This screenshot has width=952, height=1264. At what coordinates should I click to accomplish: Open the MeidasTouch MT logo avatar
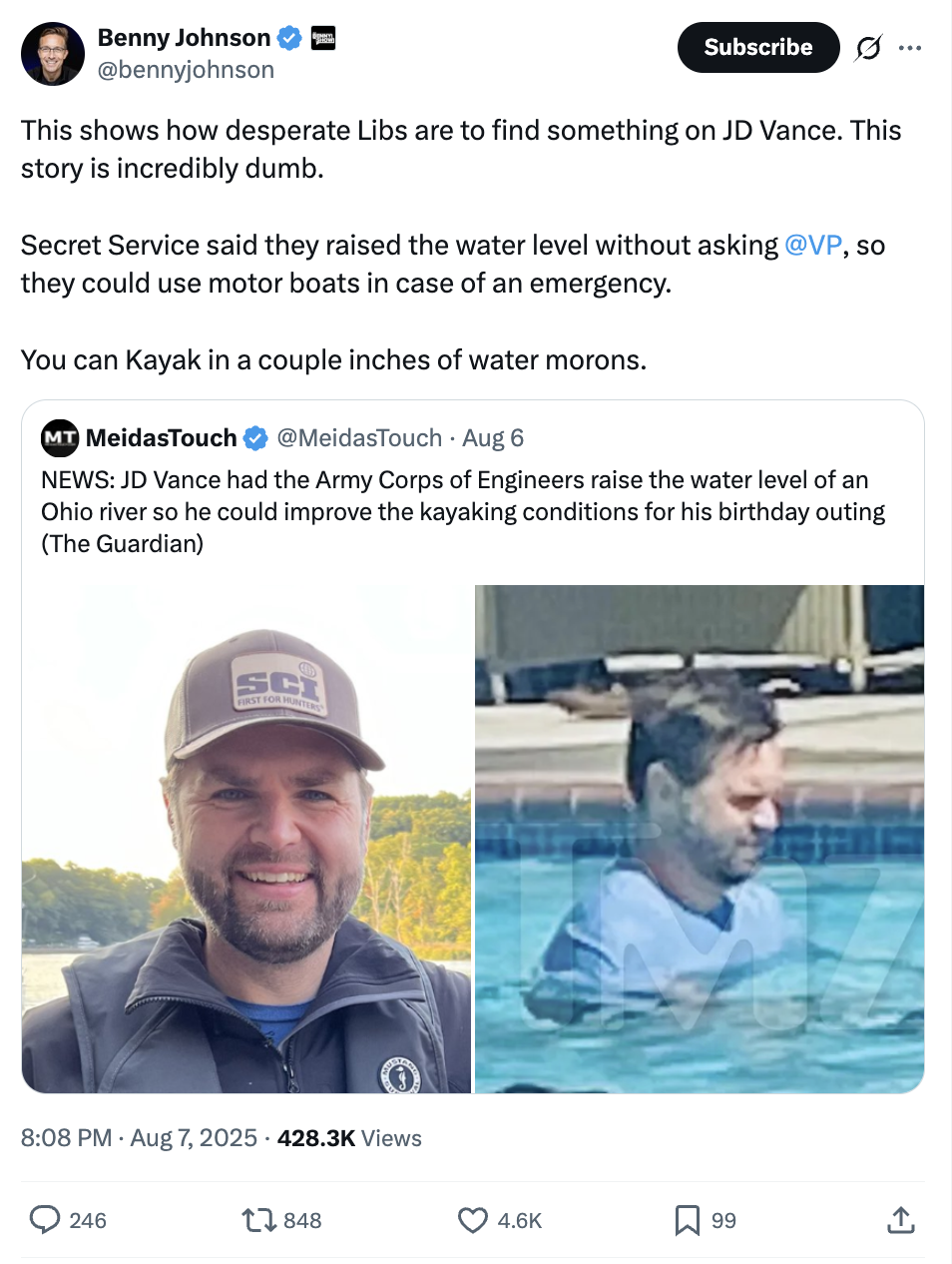click(60, 438)
